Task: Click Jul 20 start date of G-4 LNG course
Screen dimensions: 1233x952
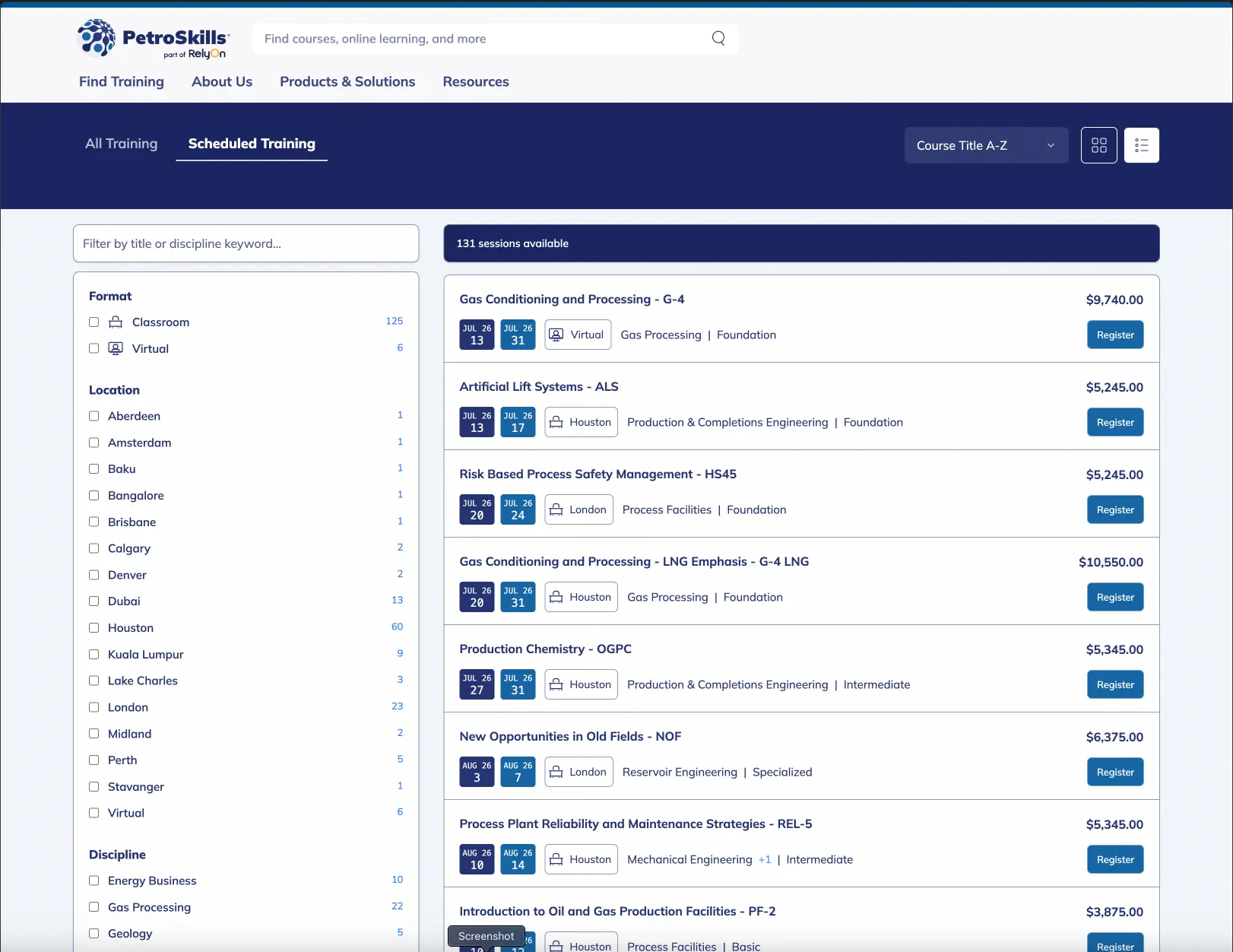Action: [477, 597]
